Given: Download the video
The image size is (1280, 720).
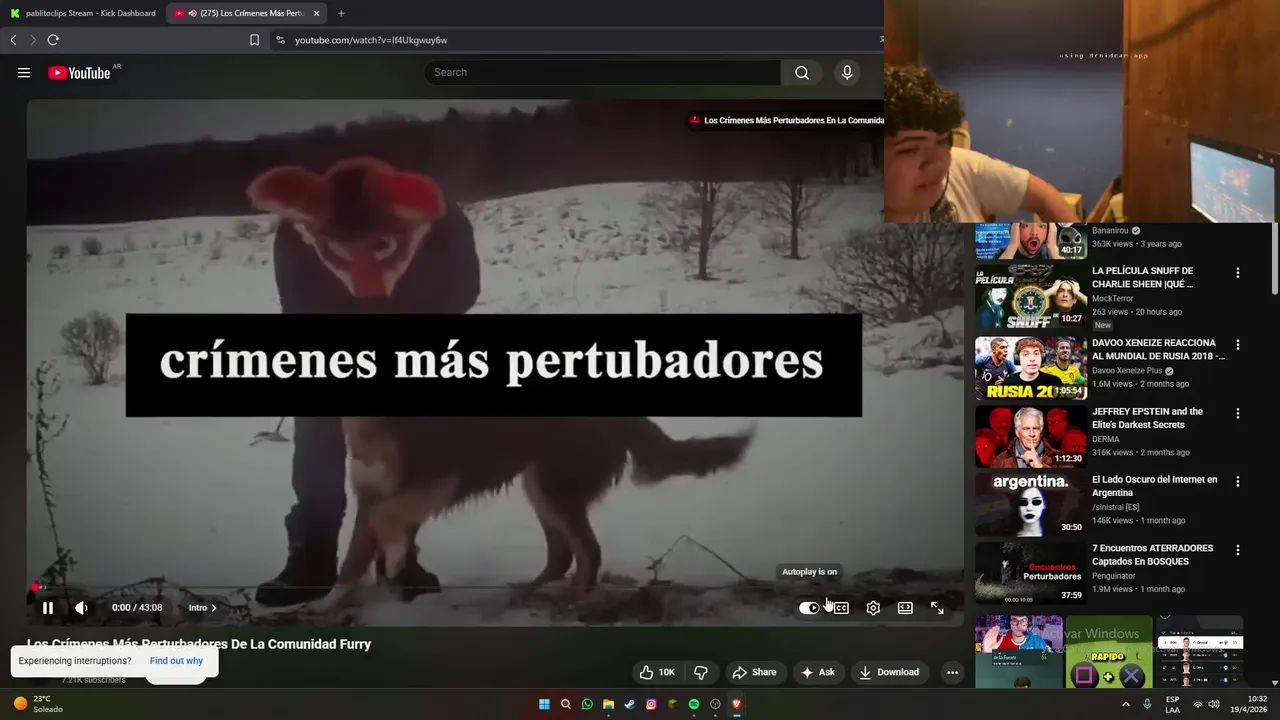Looking at the screenshot, I should click(x=889, y=672).
